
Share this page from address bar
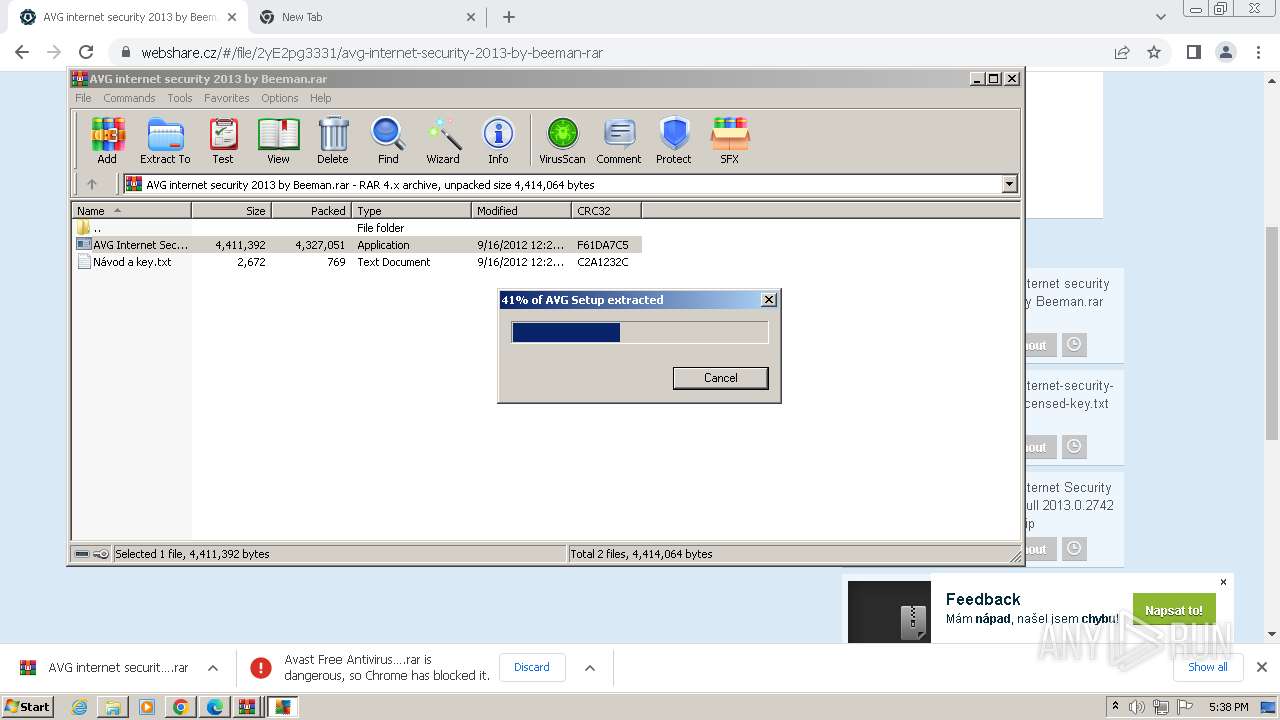(1122, 52)
